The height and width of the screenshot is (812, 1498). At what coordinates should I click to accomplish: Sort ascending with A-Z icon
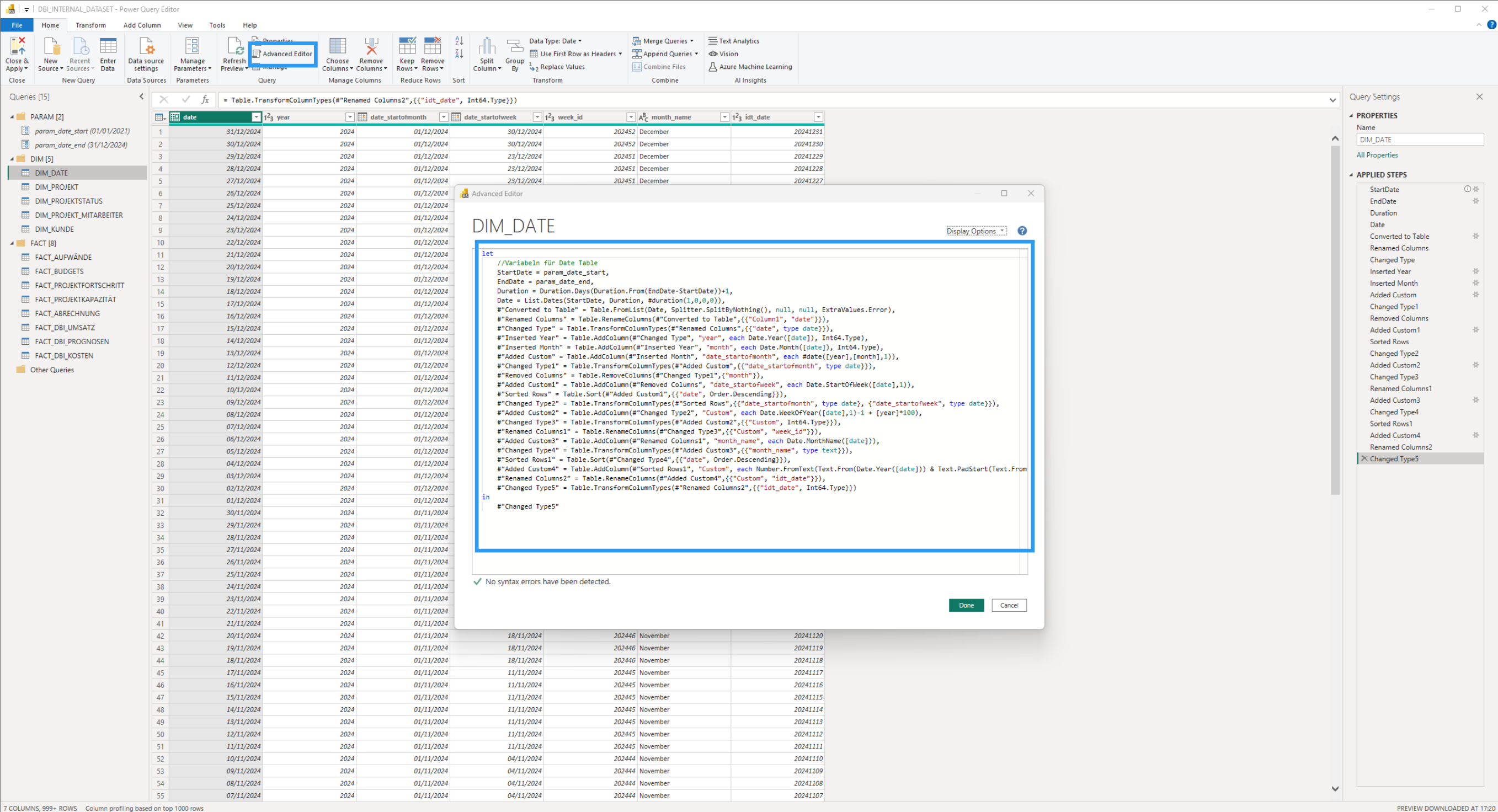(459, 41)
